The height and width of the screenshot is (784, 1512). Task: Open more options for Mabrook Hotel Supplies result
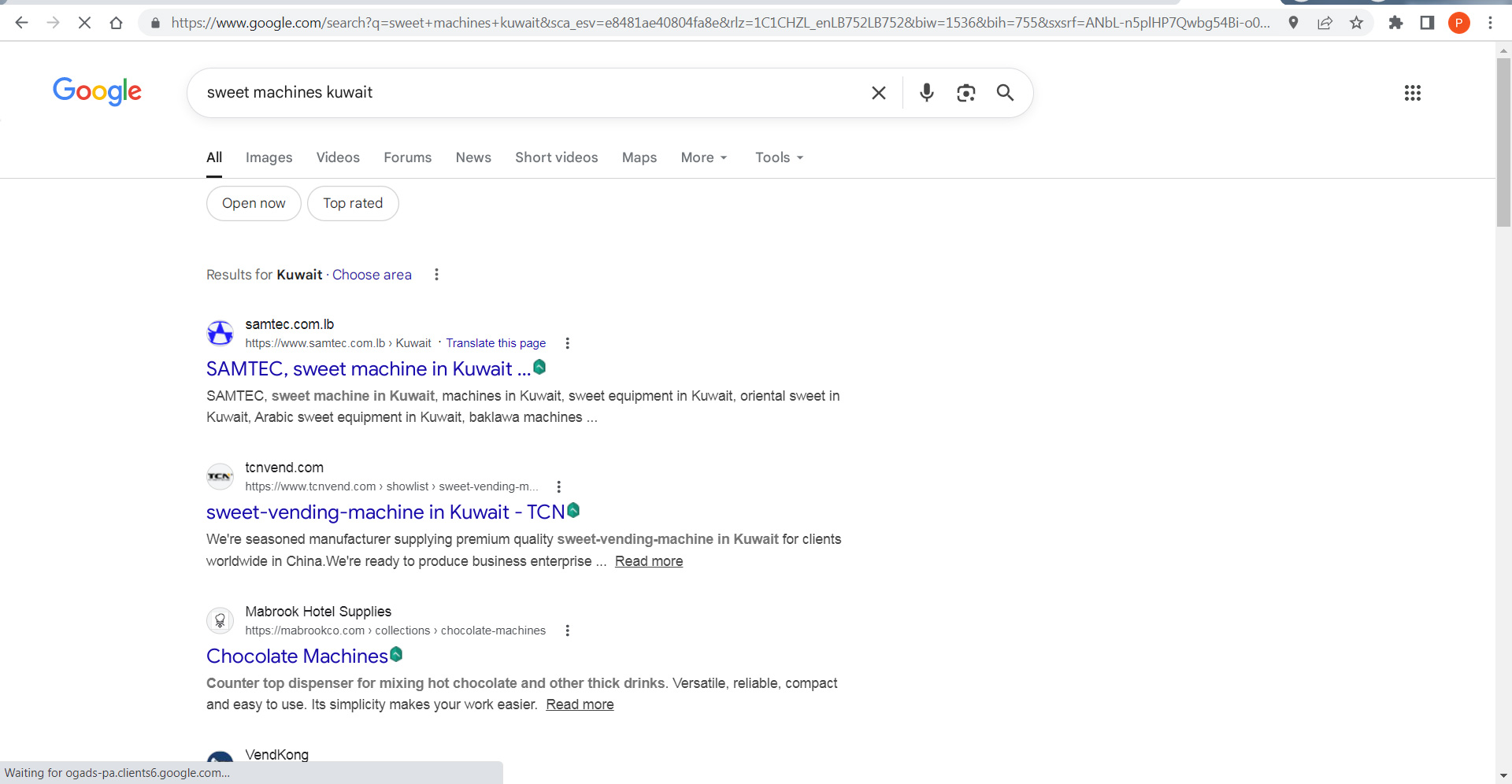(x=567, y=631)
